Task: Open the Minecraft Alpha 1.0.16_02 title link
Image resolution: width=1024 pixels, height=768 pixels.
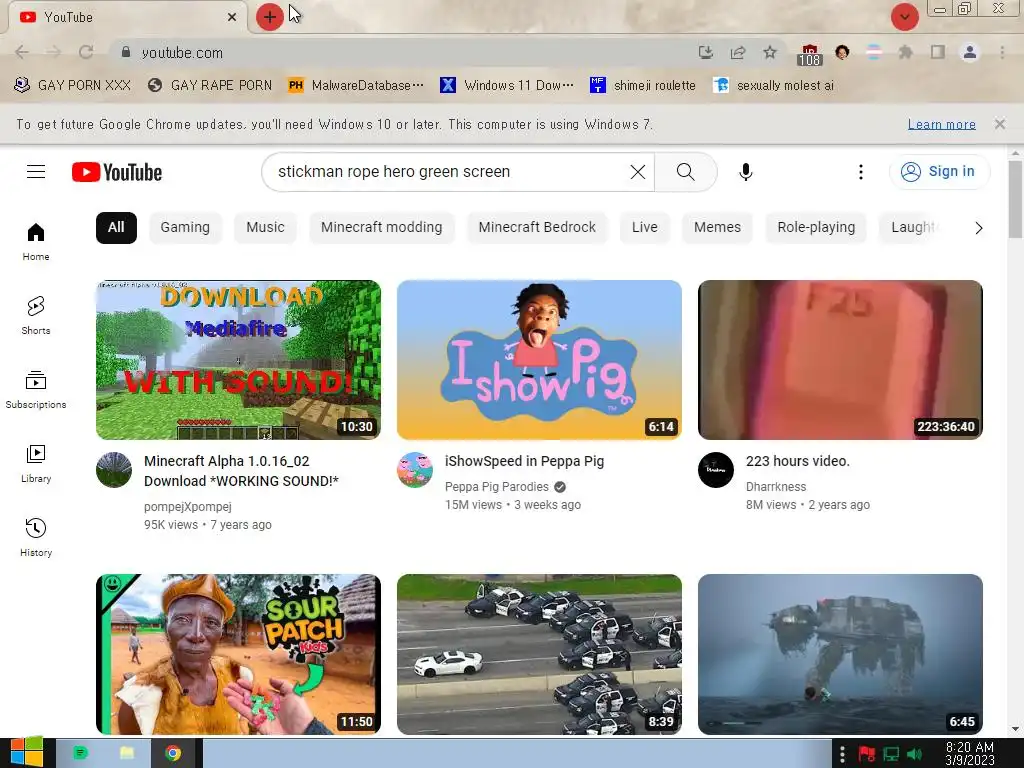Action: [x=242, y=471]
